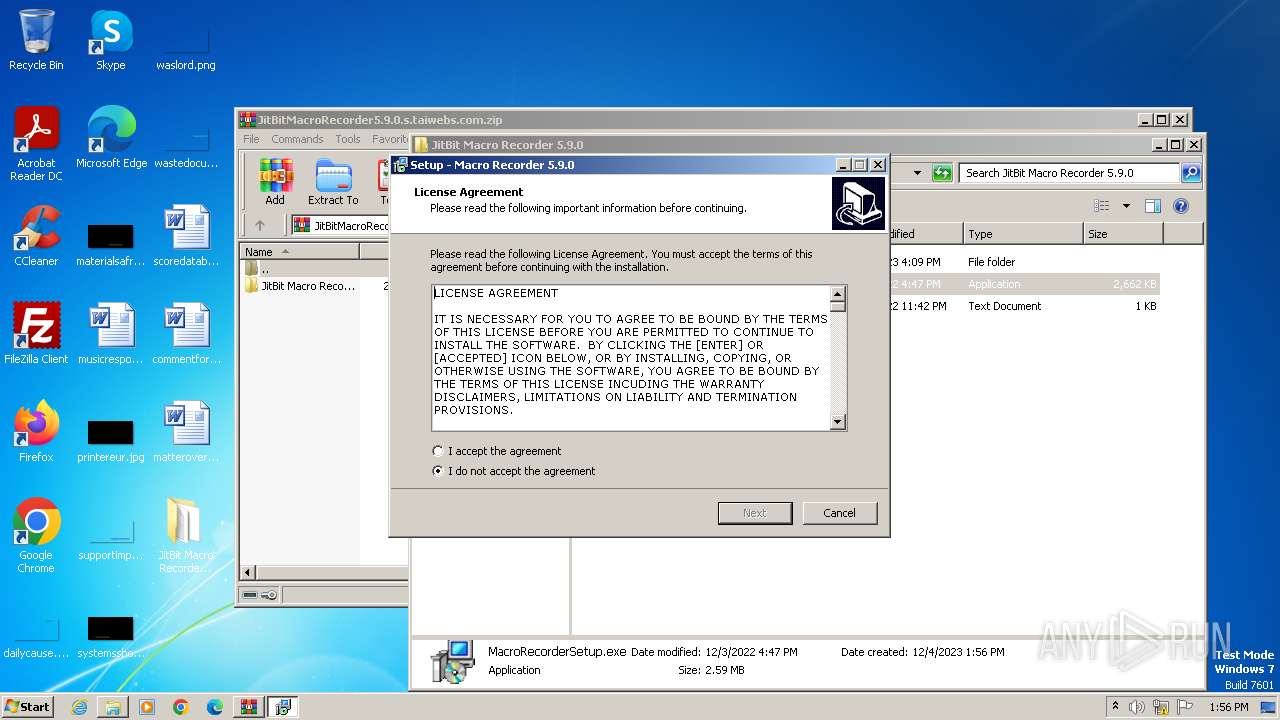This screenshot has width=1280, height=720.
Task: Open Firefox desktop shortcut
Action: pyautogui.click(x=36, y=432)
